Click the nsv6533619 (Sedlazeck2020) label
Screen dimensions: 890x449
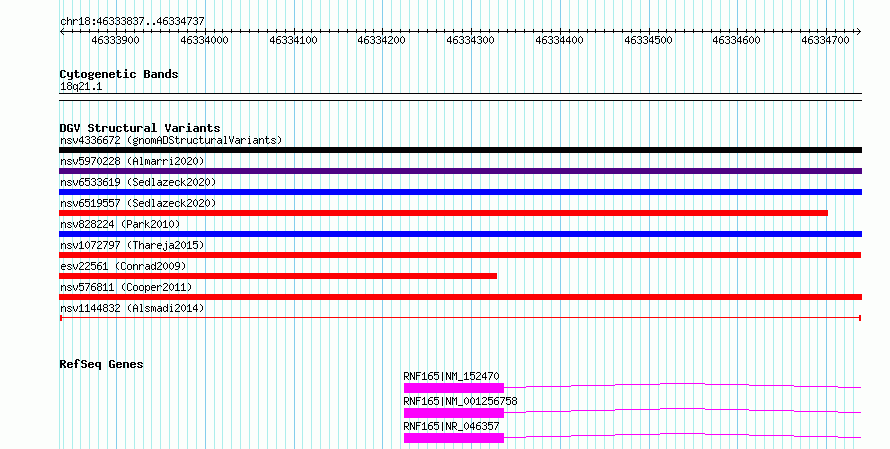tap(138, 182)
